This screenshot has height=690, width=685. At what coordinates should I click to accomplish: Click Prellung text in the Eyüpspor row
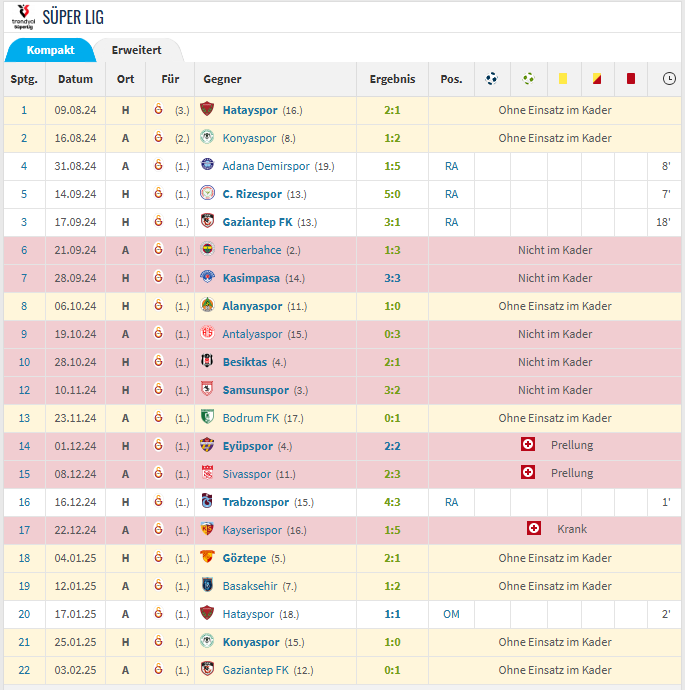coord(572,445)
